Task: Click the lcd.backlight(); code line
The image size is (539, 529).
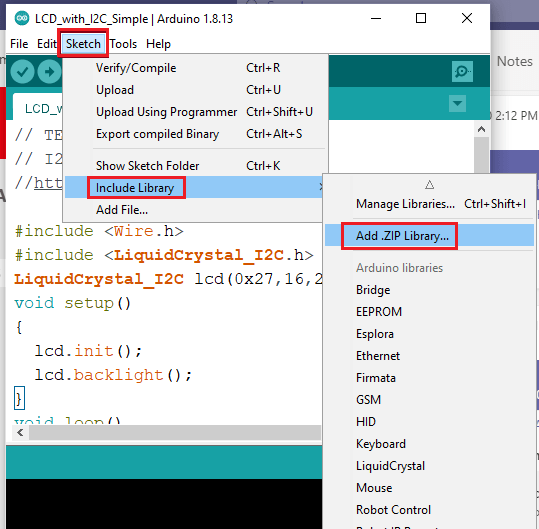Action: 113,375
